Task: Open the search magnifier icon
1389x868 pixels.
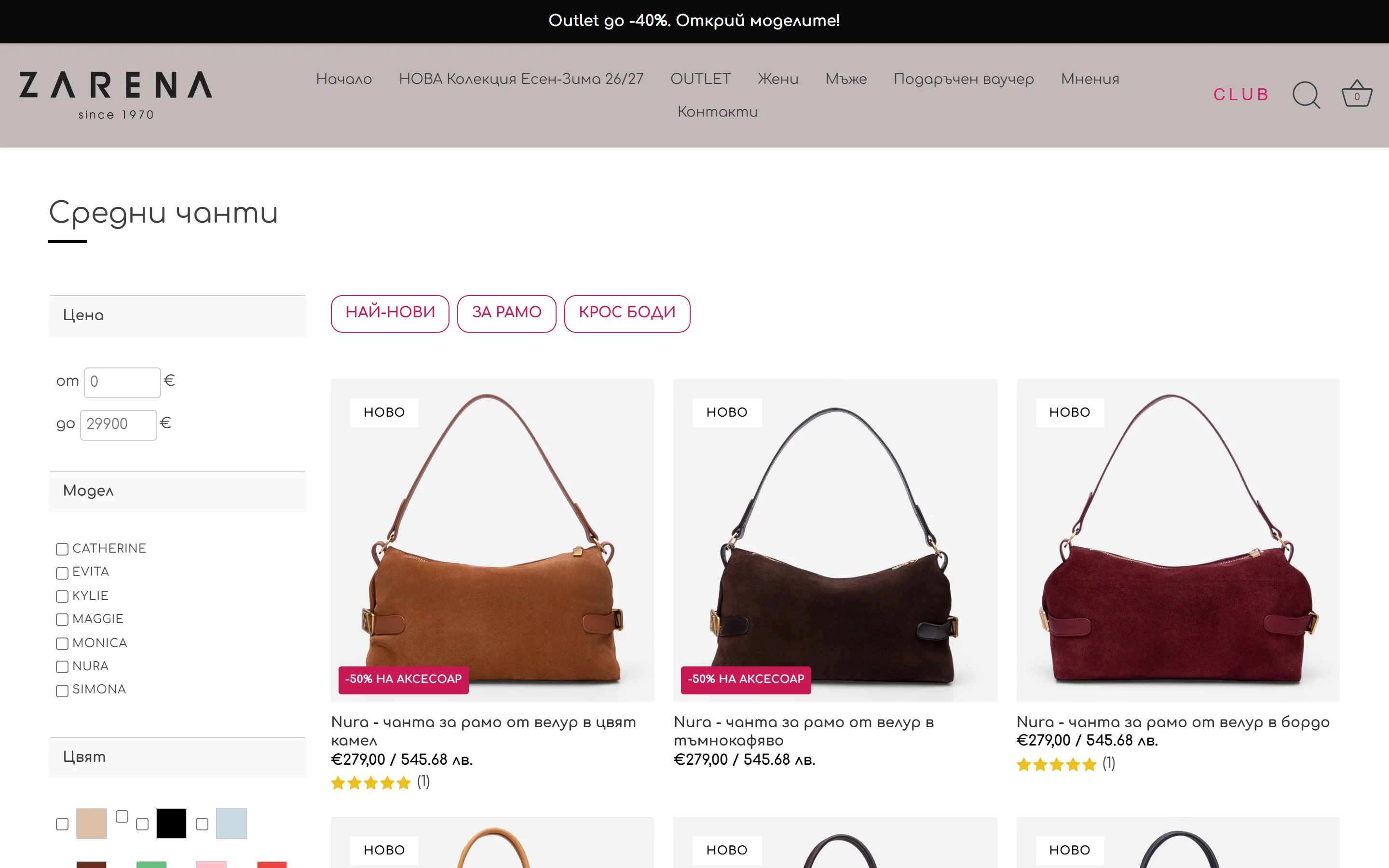Action: point(1306,95)
